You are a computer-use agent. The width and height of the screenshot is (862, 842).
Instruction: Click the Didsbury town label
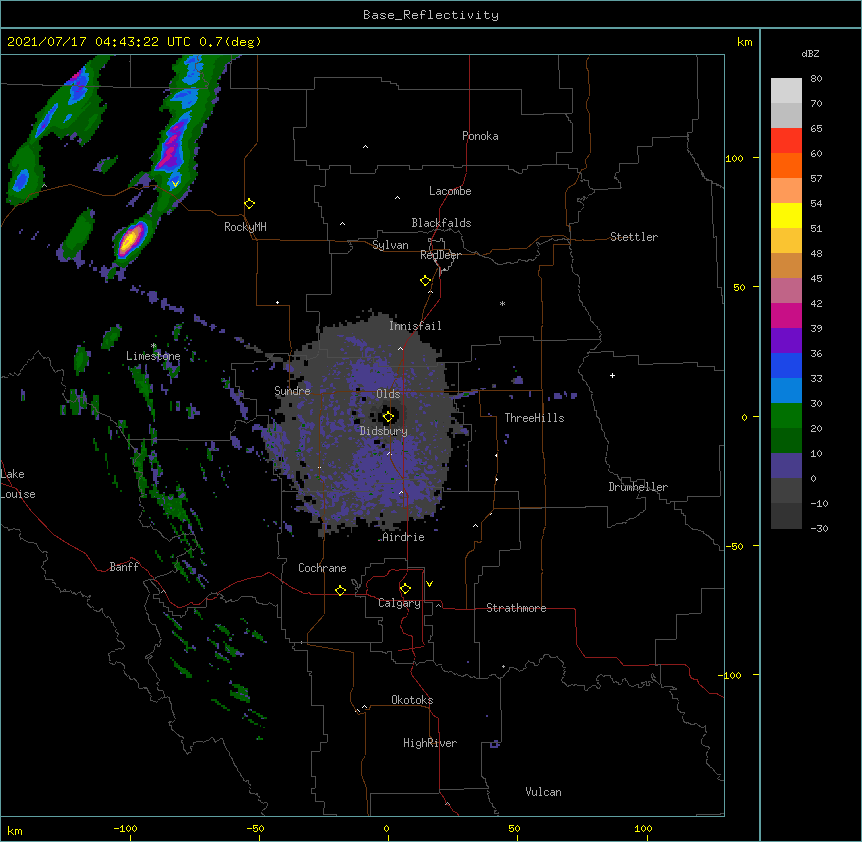384,431
